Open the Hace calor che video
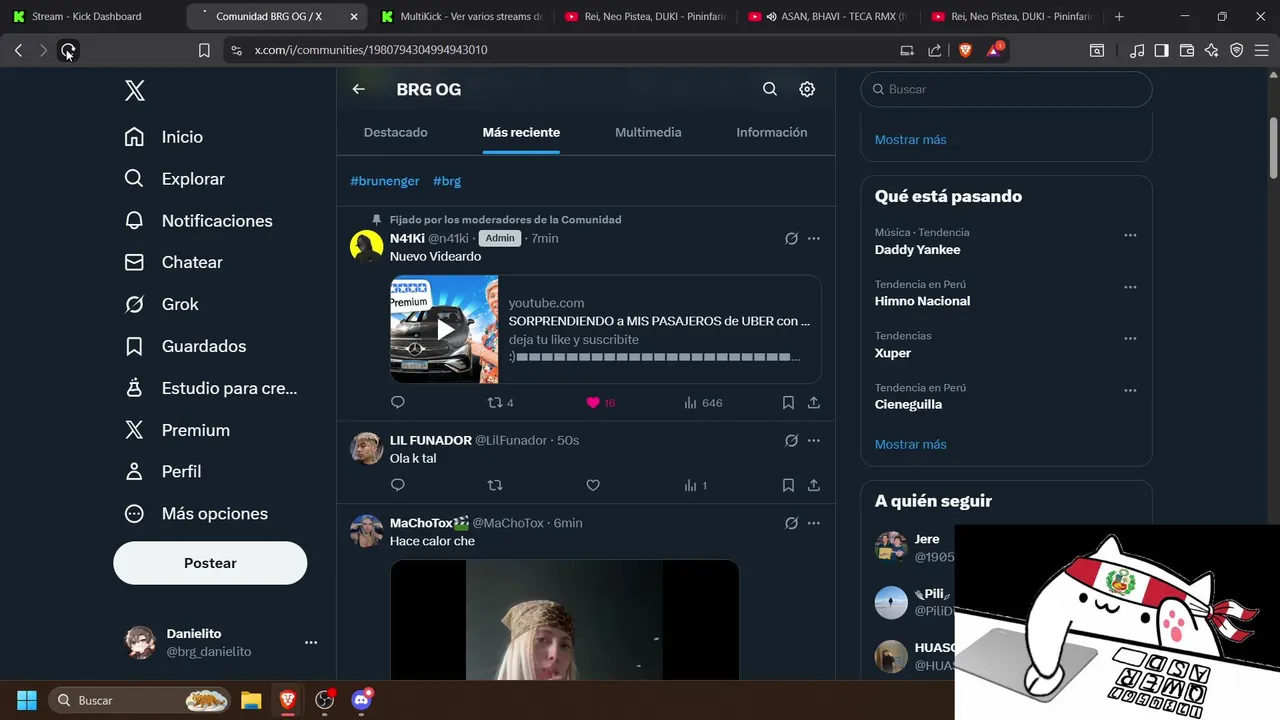1280x720 pixels. 564,620
